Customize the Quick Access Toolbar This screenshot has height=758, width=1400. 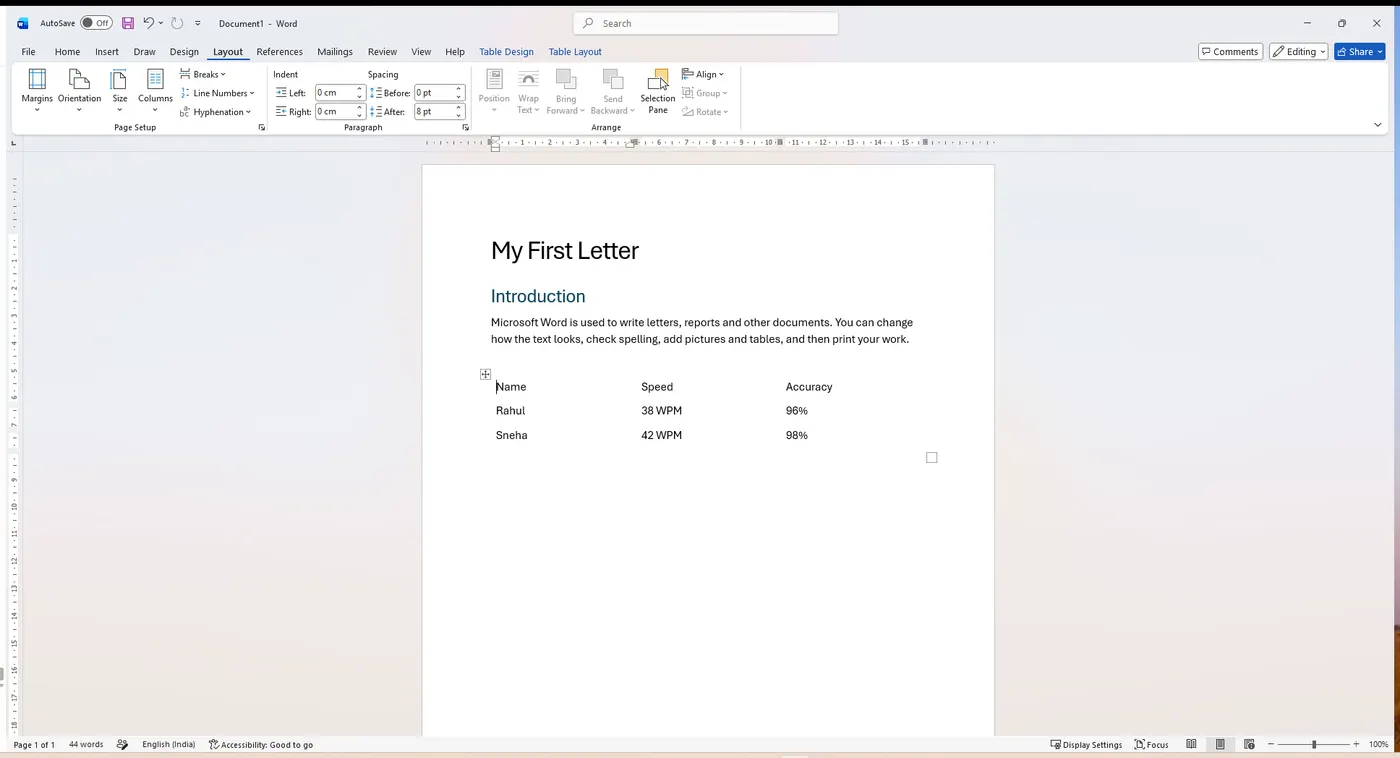point(198,23)
